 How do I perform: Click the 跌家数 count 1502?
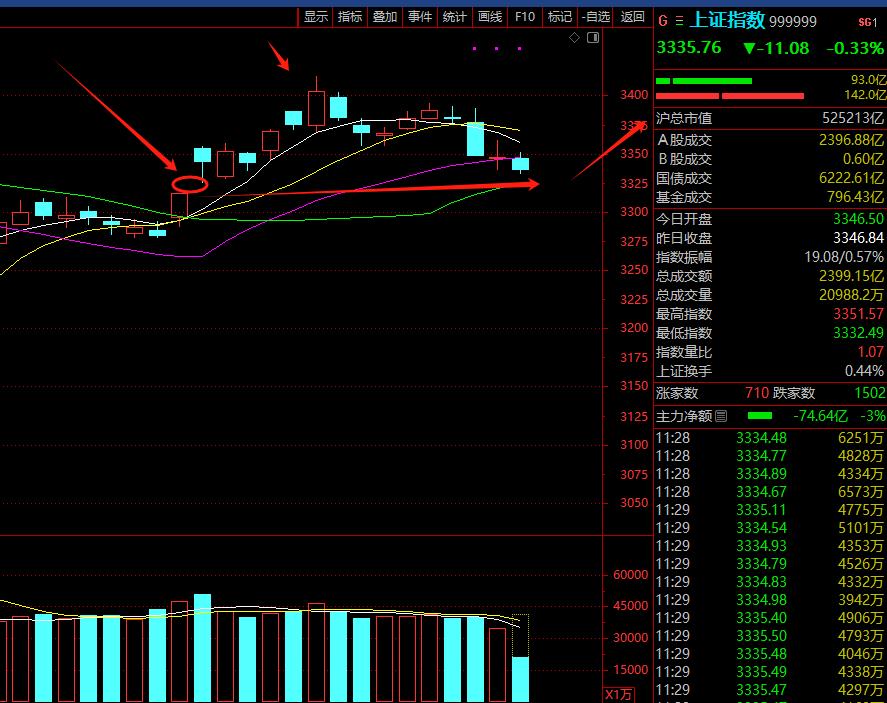870,393
